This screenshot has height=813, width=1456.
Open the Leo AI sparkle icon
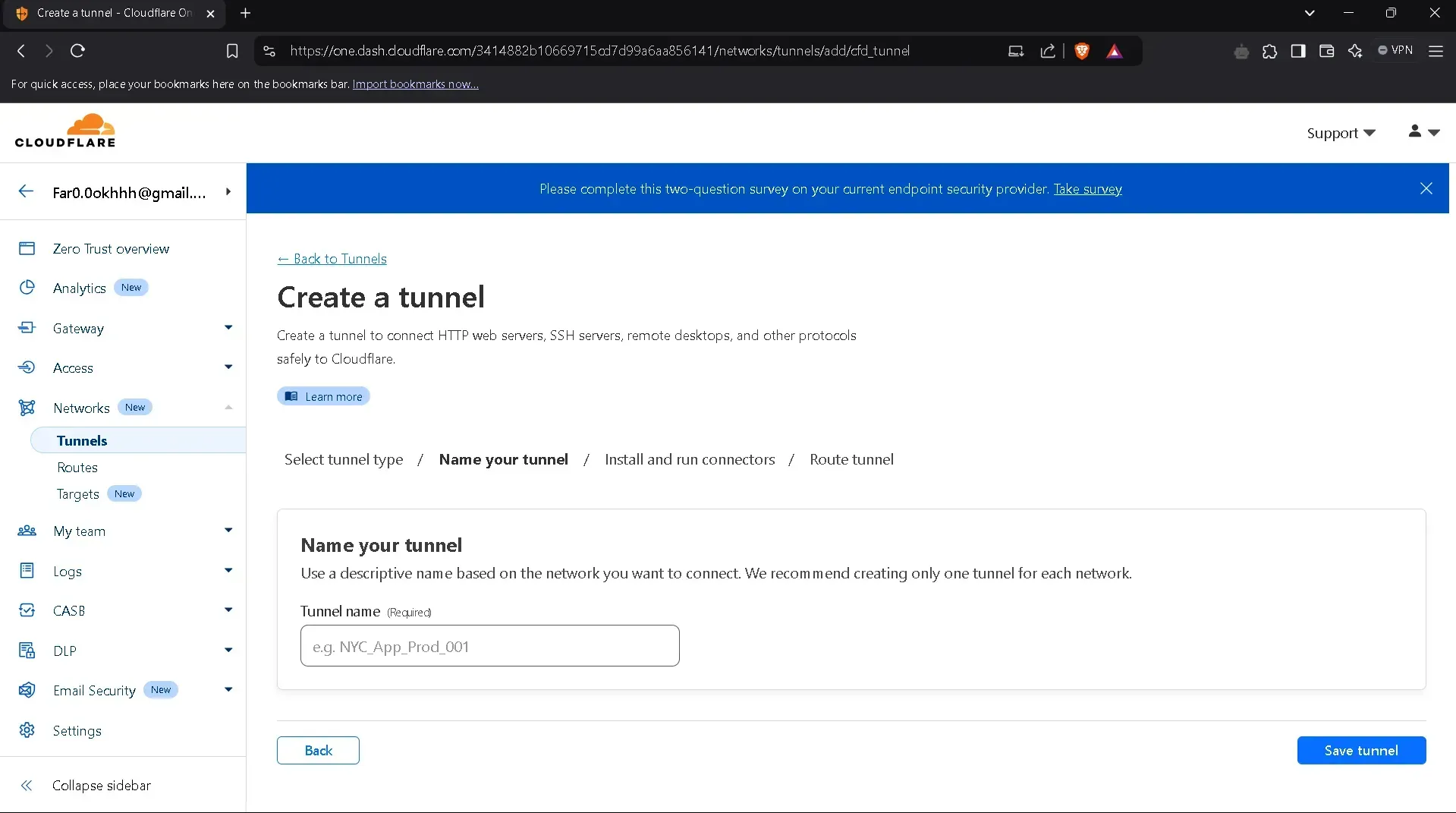(1355, 51)
